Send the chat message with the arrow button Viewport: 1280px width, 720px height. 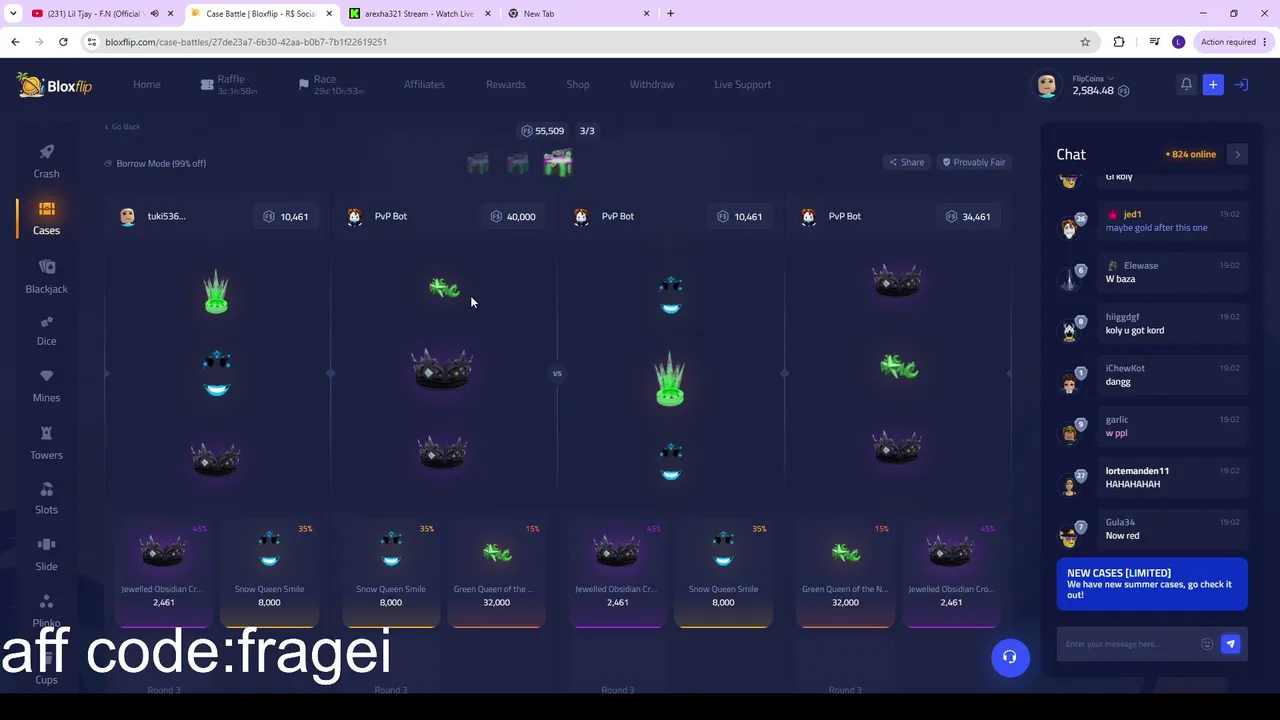point(1230,644)
